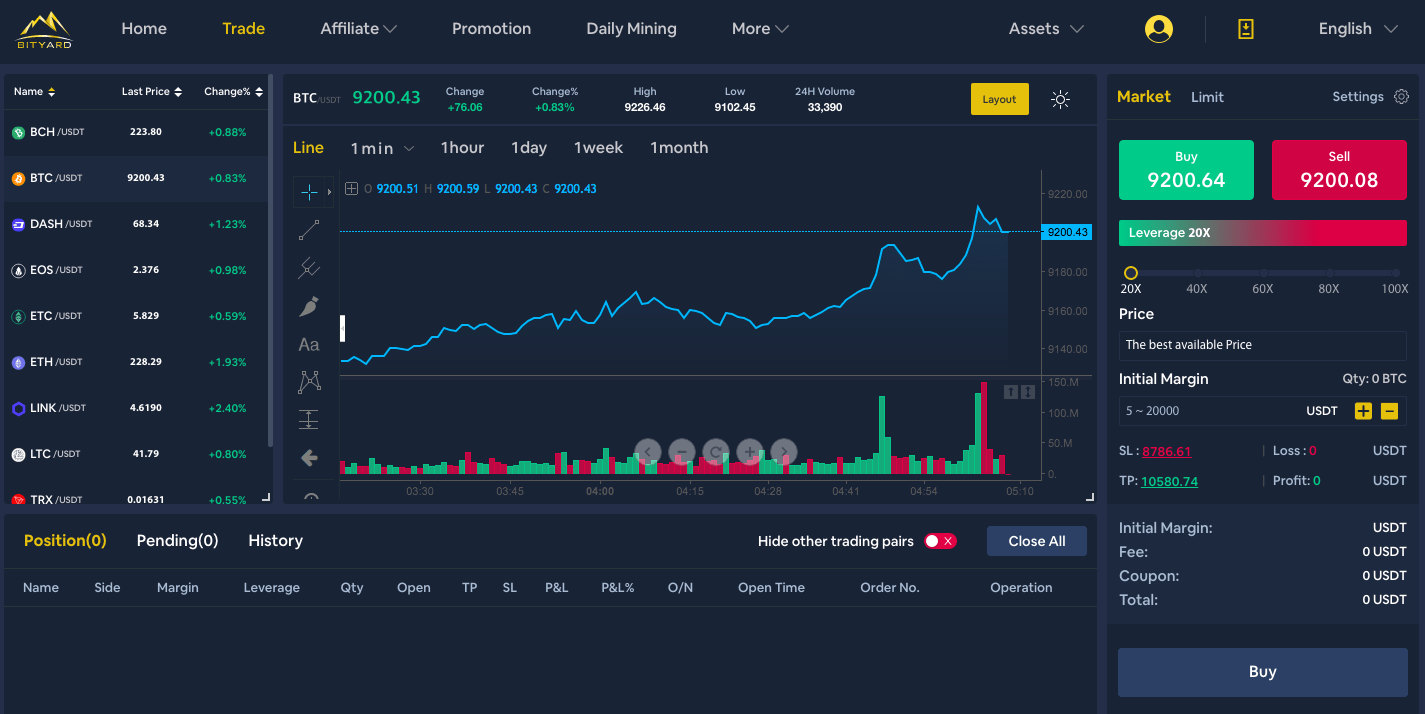Click the chart reset circular arrow button
Viewport: 1425px width, 714px height.
[x=716, y=452]
